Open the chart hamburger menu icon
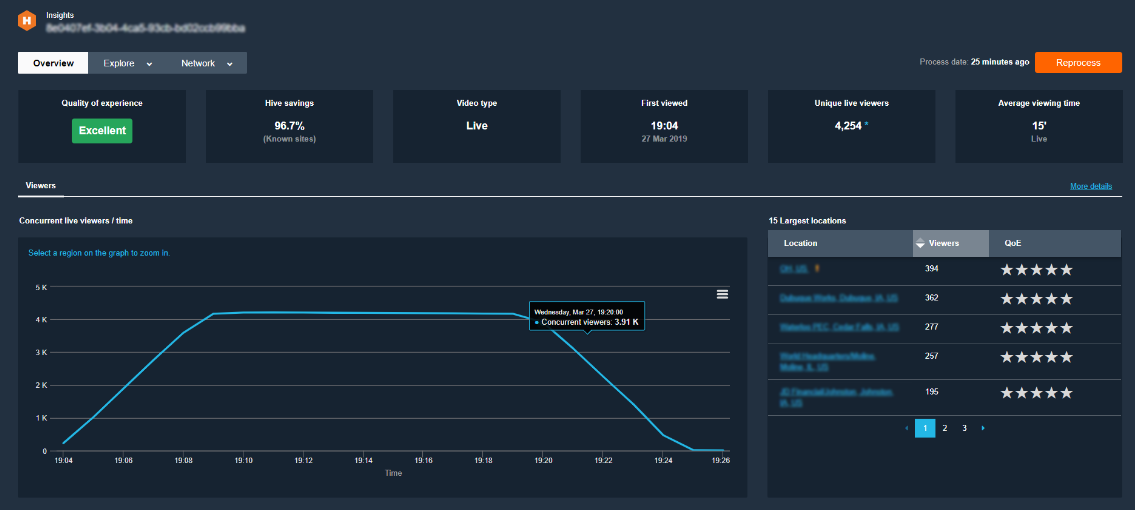Image resolution: width=1135 pixels, height=510 pixels. pyautogui.click(x=722, y=294)
